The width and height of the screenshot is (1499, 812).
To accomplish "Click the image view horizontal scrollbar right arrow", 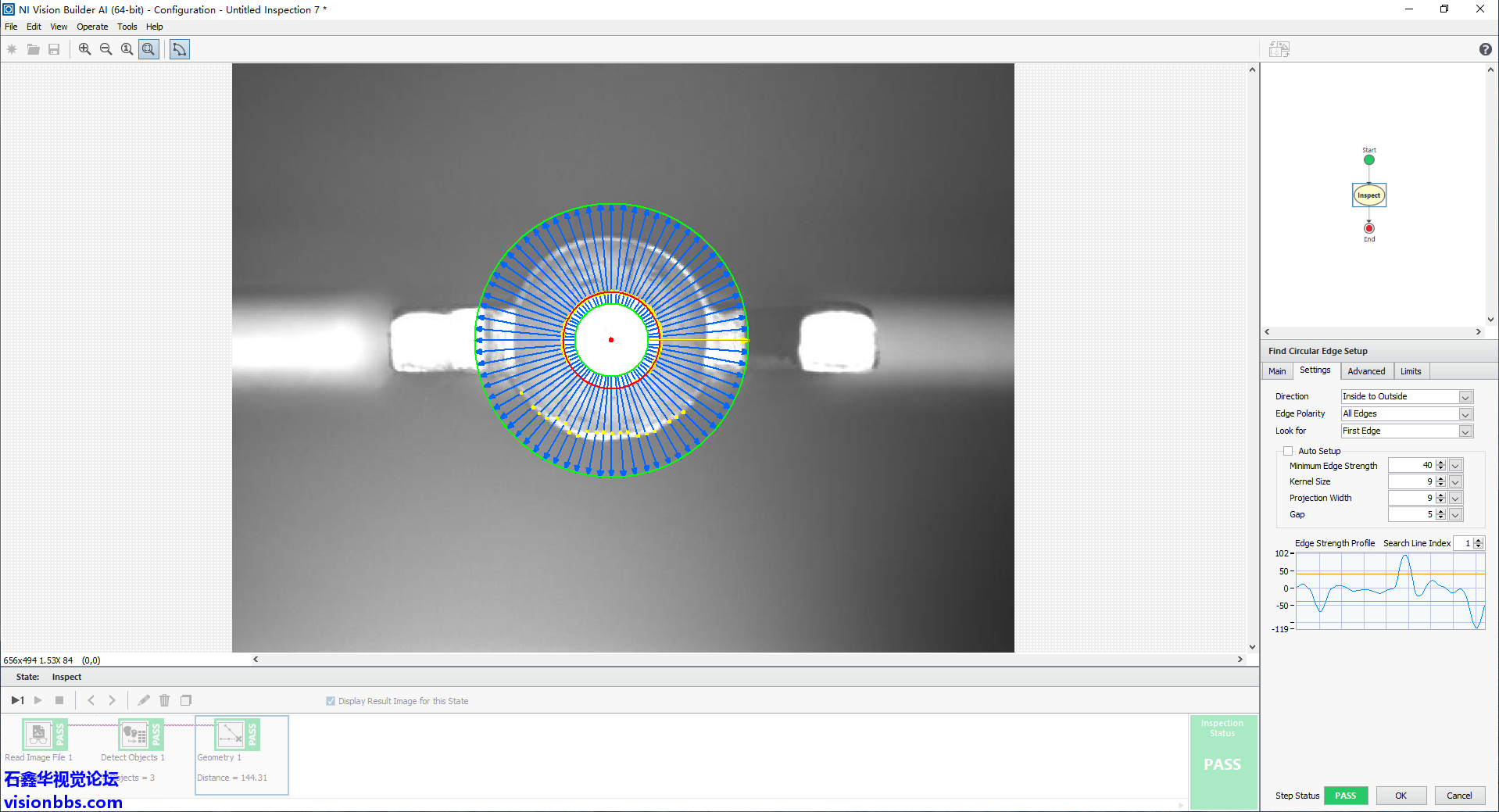I will point(1240,660).
